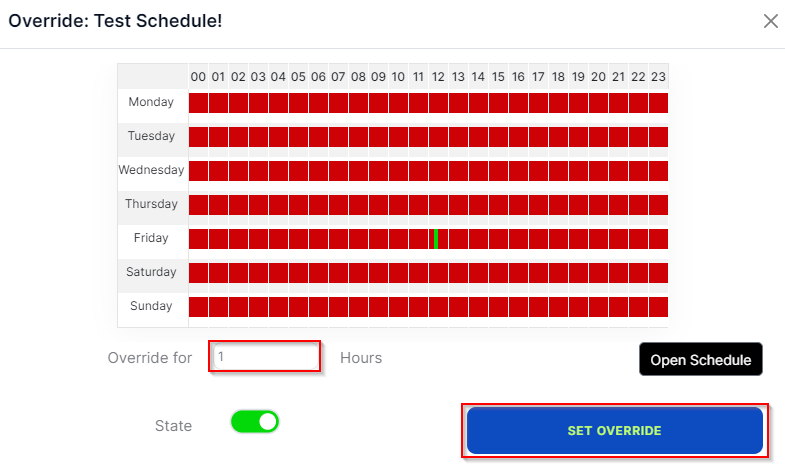Image resolution: width=785 pixels, height=464 pixels.
Task: Click the 23 hour column header
Action: 658,77
